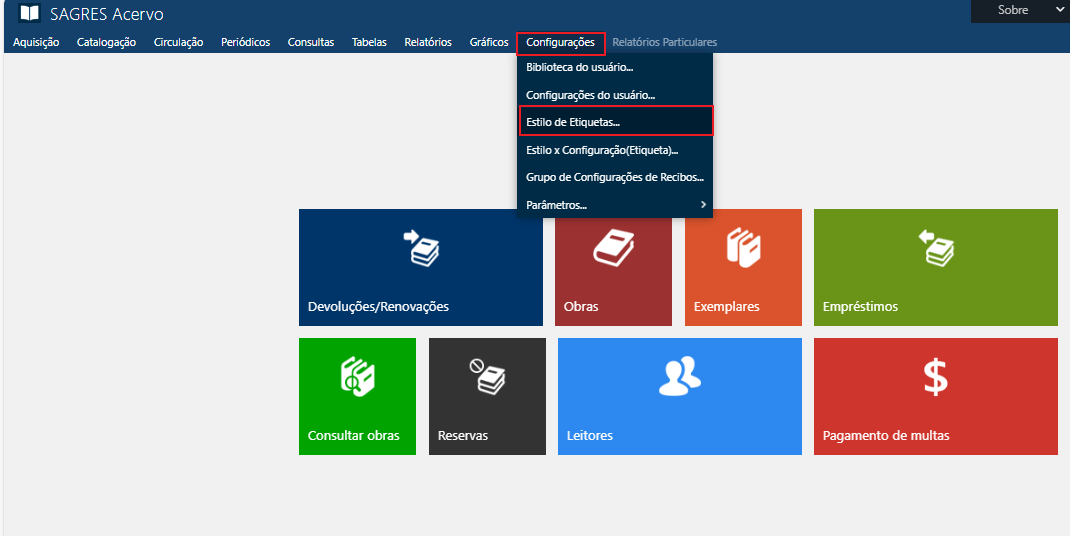Open the Leitores people icon tile
Image resolution: width=1070 pixels, height=536 pixels.
pyautogui.click(x=679, y=376)
